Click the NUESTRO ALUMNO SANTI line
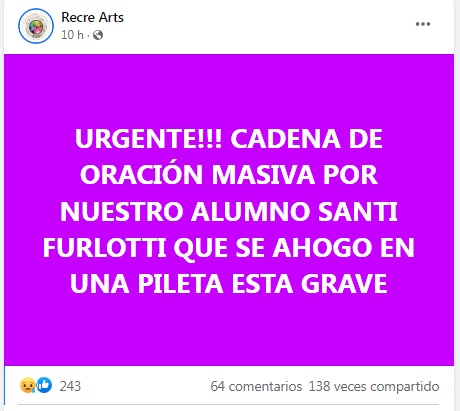The image size is (460, 411). click(x=229, y=211)
